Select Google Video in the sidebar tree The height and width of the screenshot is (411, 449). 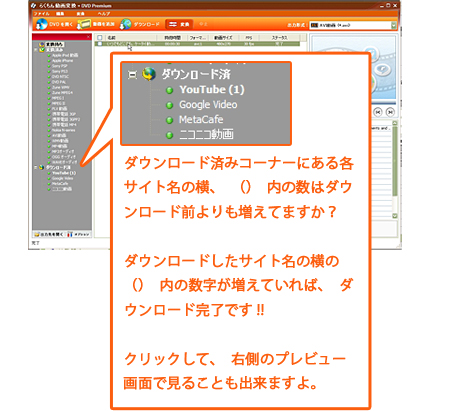(x=62, y=178)
